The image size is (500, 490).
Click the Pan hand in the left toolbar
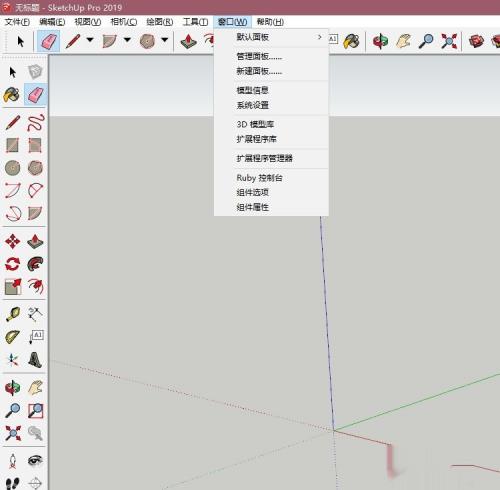pos(35,388)
